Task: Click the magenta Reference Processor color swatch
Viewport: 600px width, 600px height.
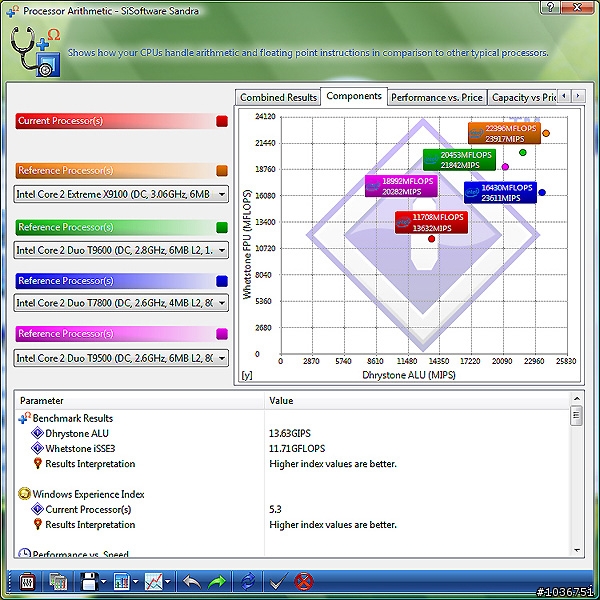Action: pyautogui.click(x=222, y=334)
